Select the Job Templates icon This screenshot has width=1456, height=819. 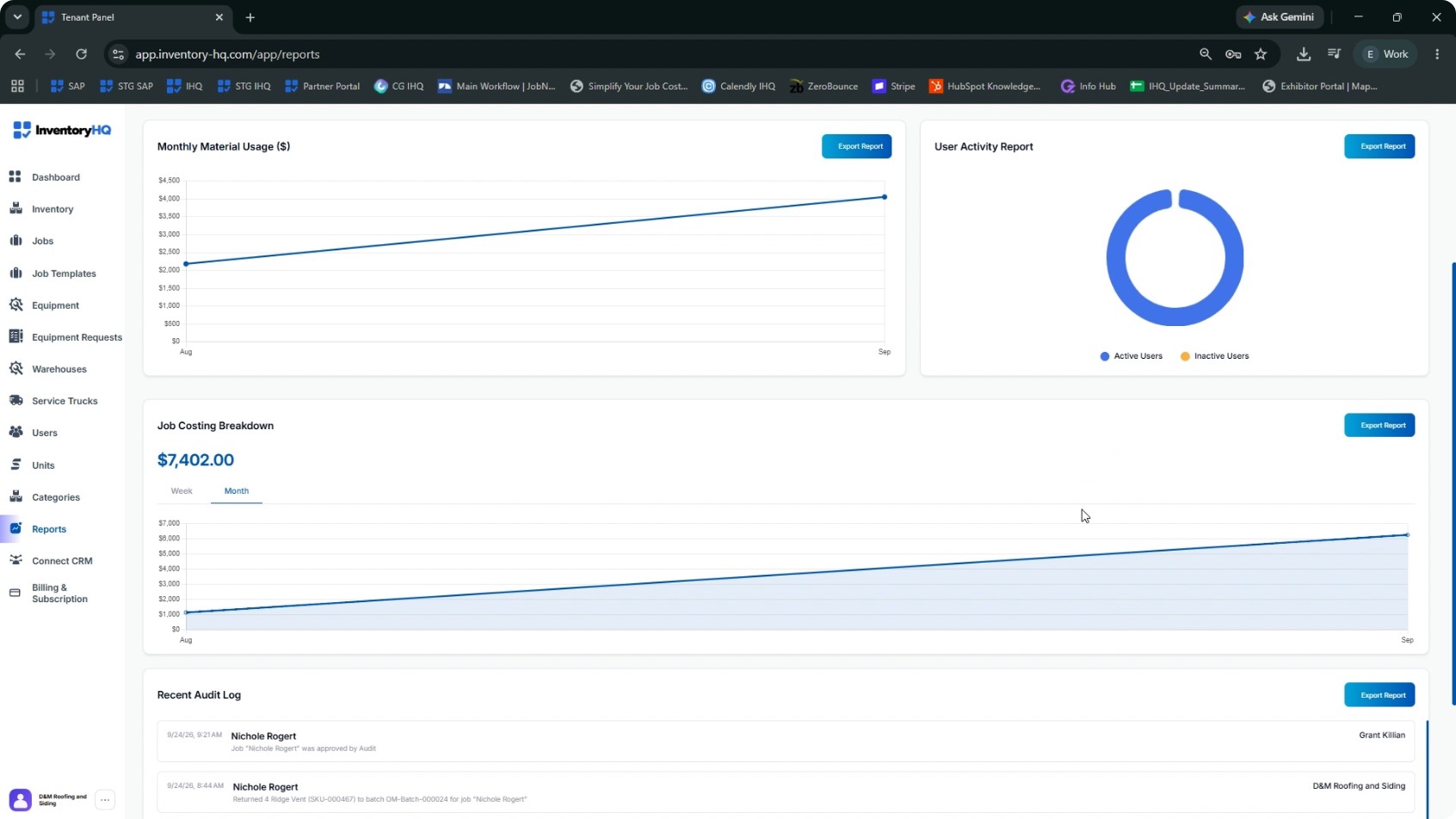coord(15,274)
